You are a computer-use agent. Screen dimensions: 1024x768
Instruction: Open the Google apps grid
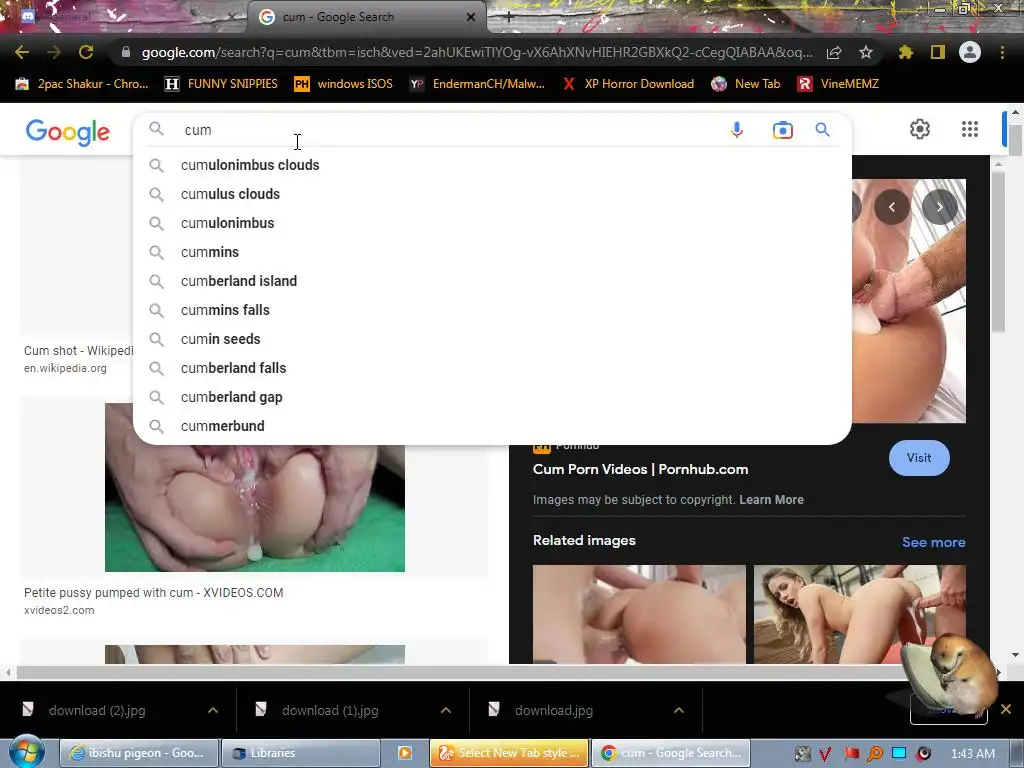[x=970, y=129]
